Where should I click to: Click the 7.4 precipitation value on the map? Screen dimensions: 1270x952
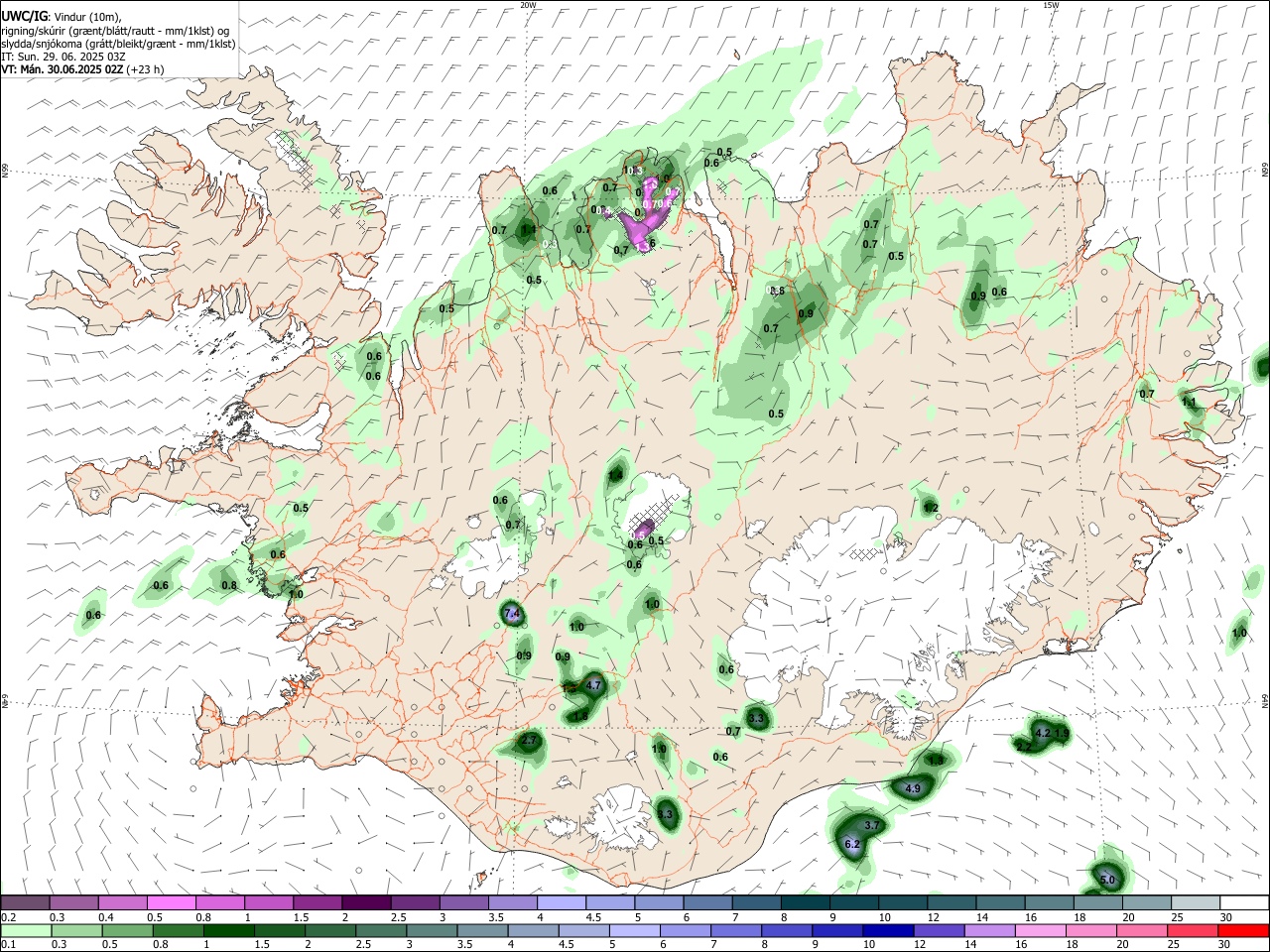point(512,614)
